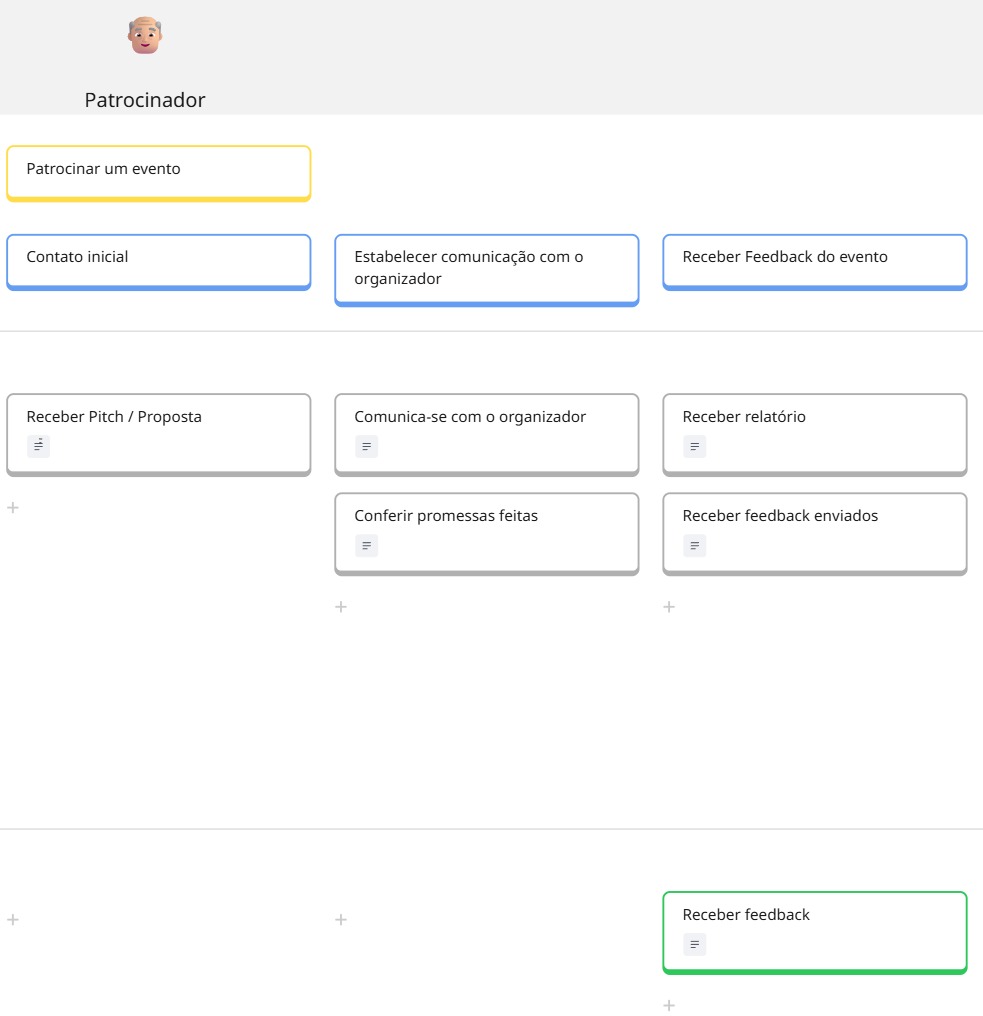Show description icon of Receber relatório card
Viewport: 983px width, 1016px height.
pyautogui.click(x=694, y=446)
